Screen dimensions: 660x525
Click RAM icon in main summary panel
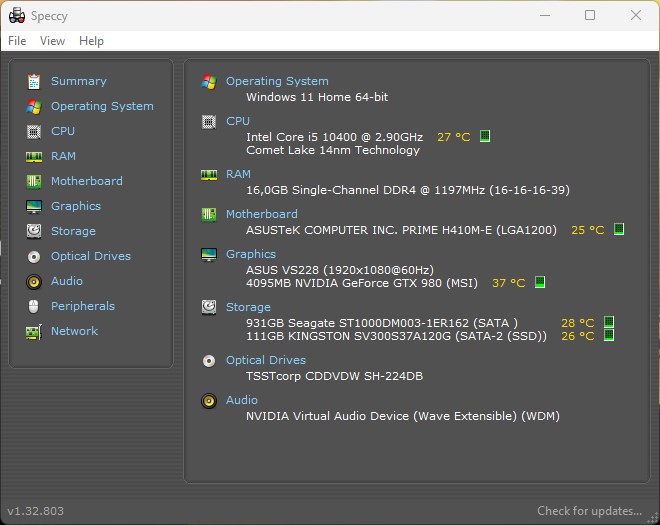(x=209, y=175)
